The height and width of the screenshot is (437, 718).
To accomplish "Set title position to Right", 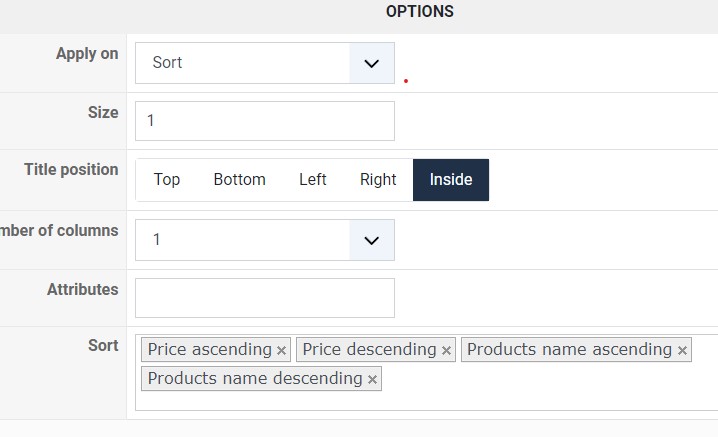I will (x=378, y=180).
